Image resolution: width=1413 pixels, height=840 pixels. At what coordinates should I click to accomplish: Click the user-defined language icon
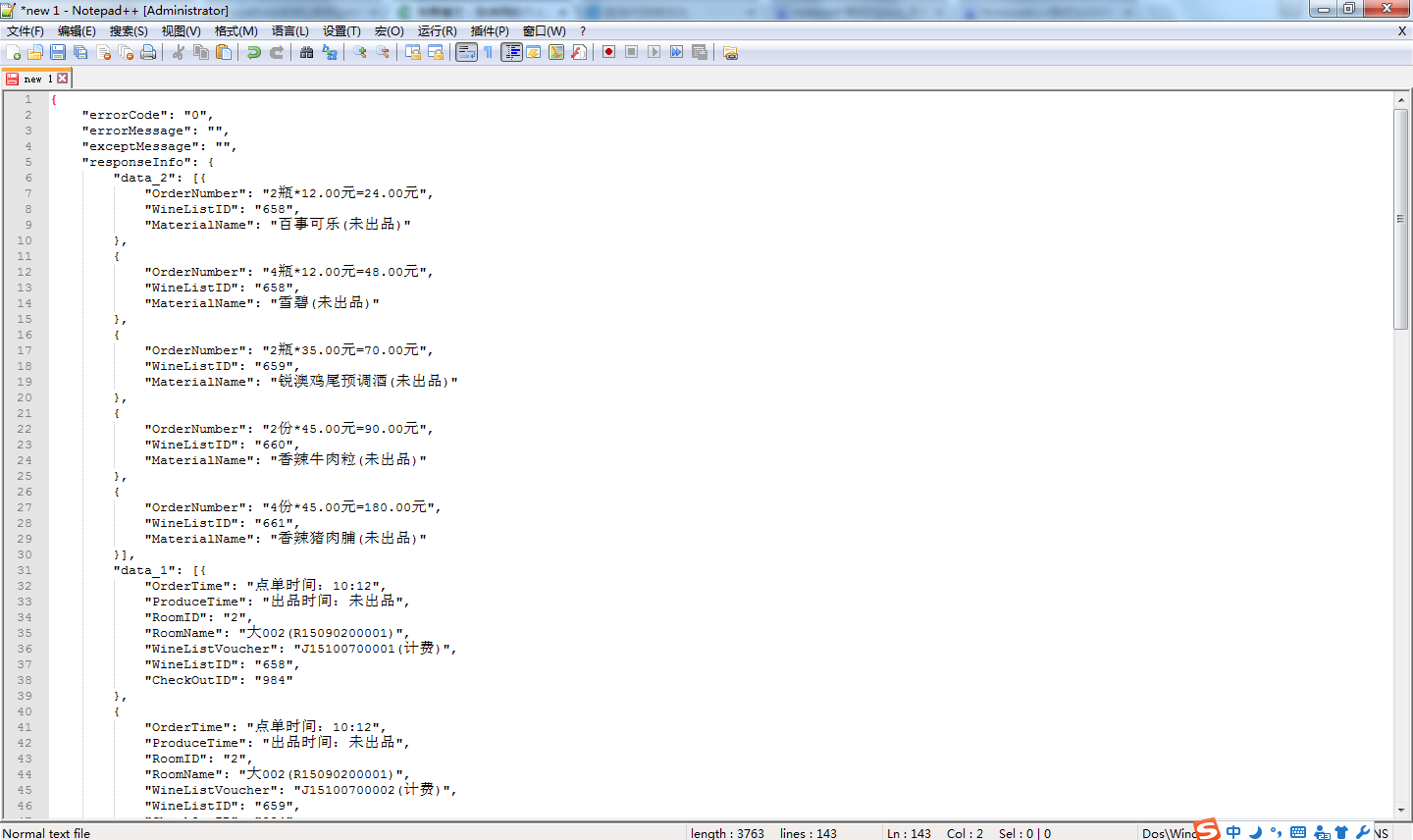(x=534, y=52)
